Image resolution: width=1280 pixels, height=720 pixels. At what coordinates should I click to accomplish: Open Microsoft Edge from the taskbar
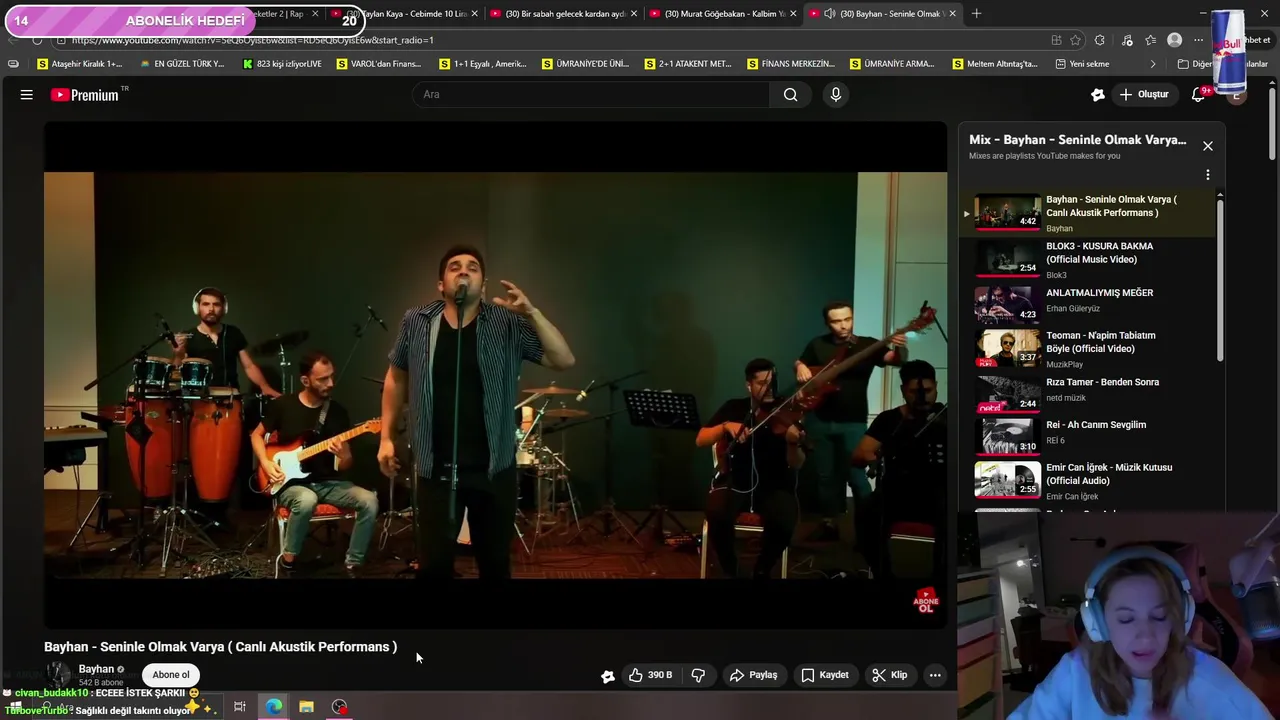(273, 707)
